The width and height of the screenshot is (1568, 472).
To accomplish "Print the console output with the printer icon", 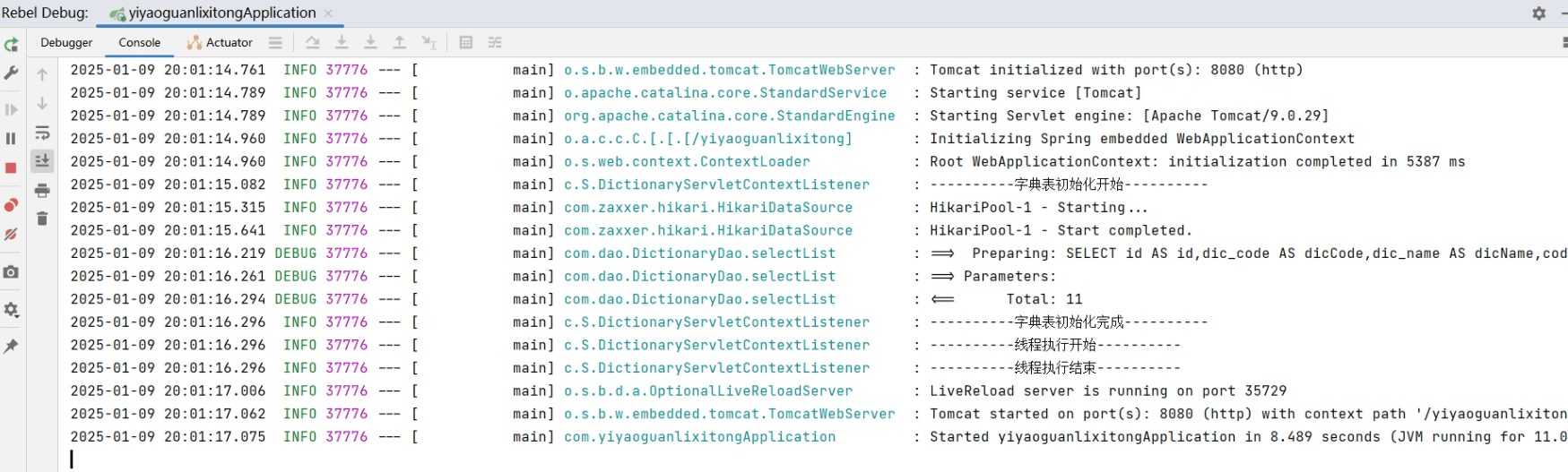I will 42,190.
